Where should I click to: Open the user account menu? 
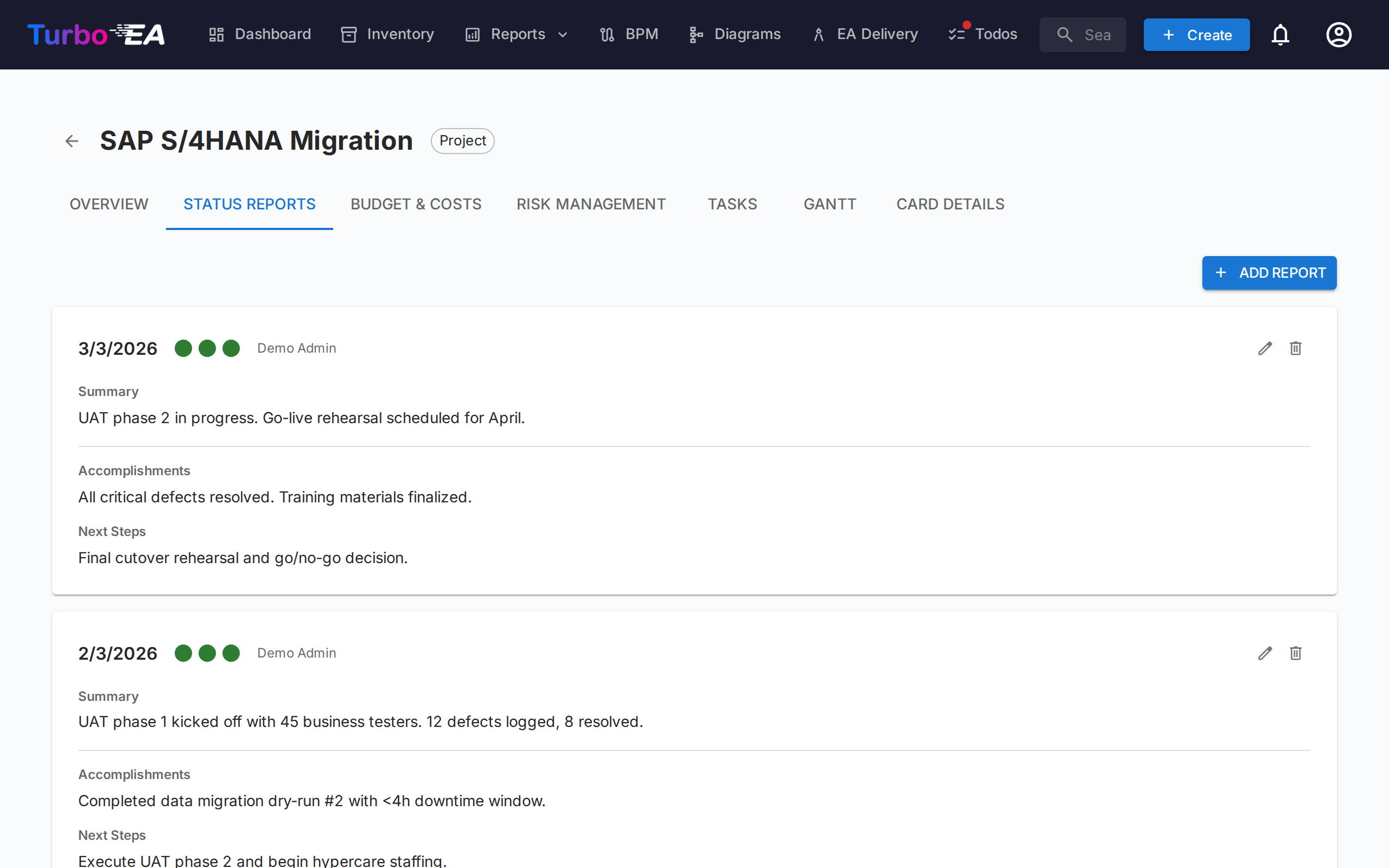[1339, 35]
